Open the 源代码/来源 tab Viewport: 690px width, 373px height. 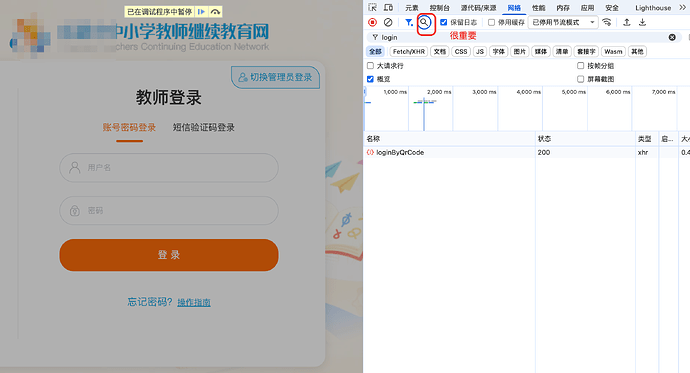[478, 7]
